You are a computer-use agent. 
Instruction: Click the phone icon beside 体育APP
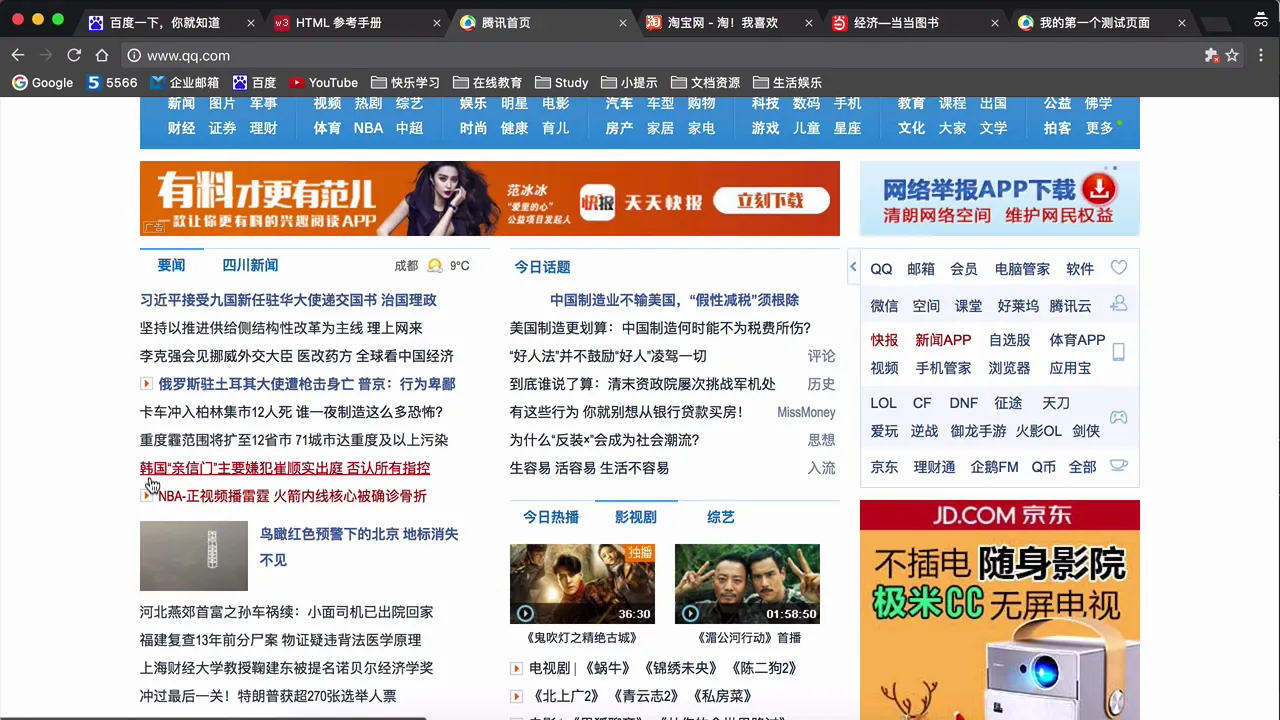1119,352
